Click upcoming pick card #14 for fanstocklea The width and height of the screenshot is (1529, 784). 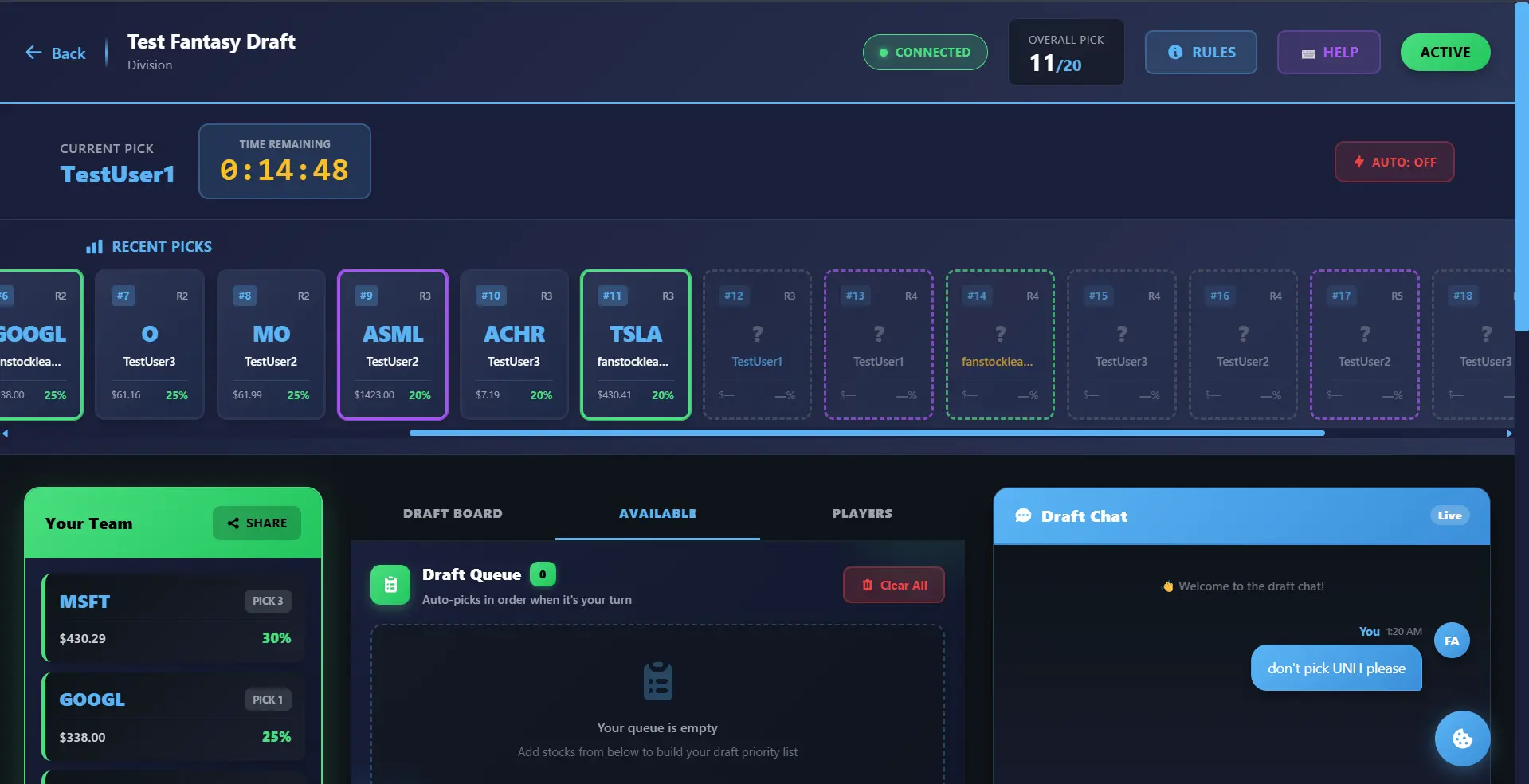tap(1000, 344)
